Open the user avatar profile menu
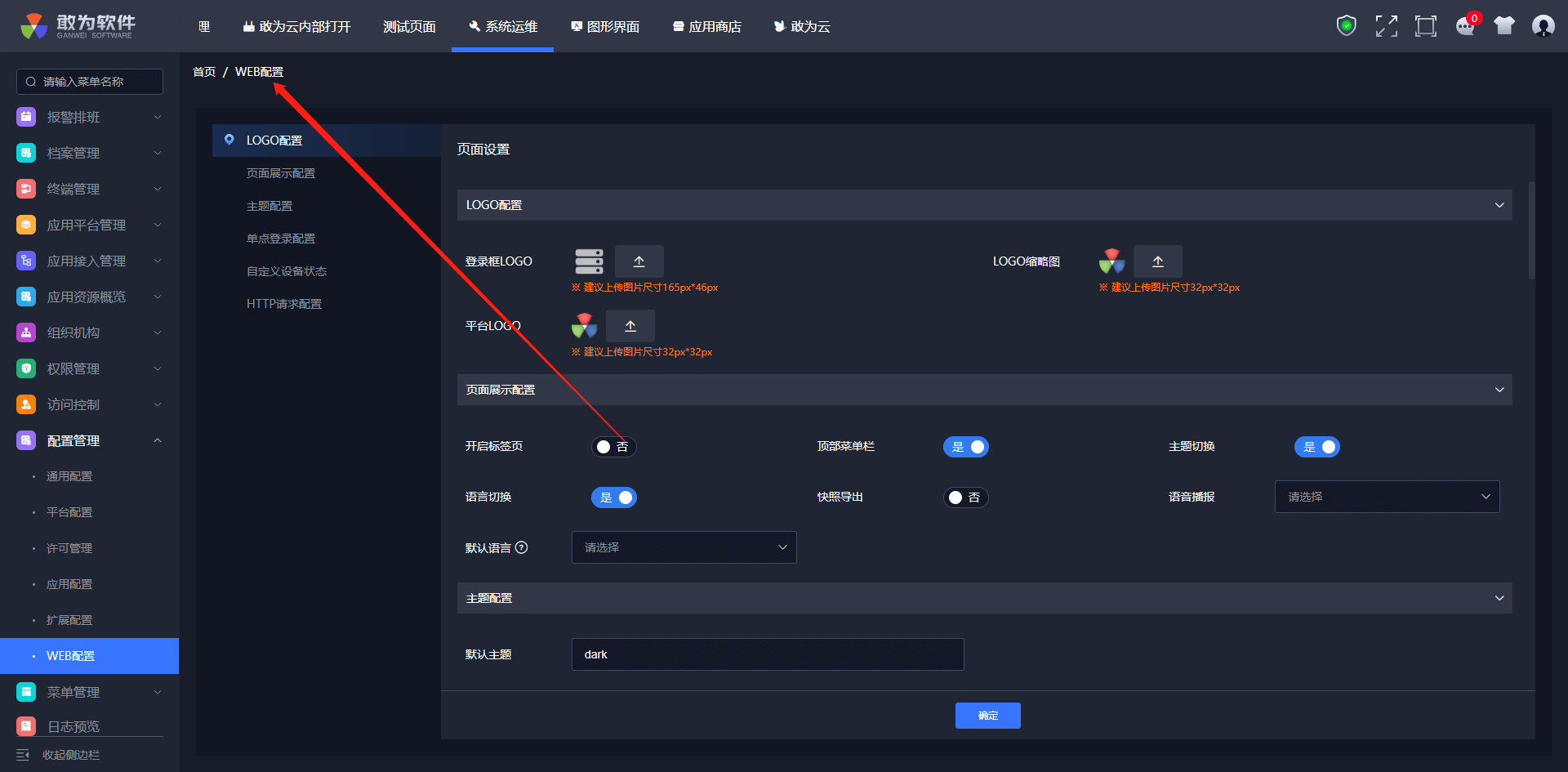Image resolution: width=1568 pixels, height=772 pixels. 1543,26
